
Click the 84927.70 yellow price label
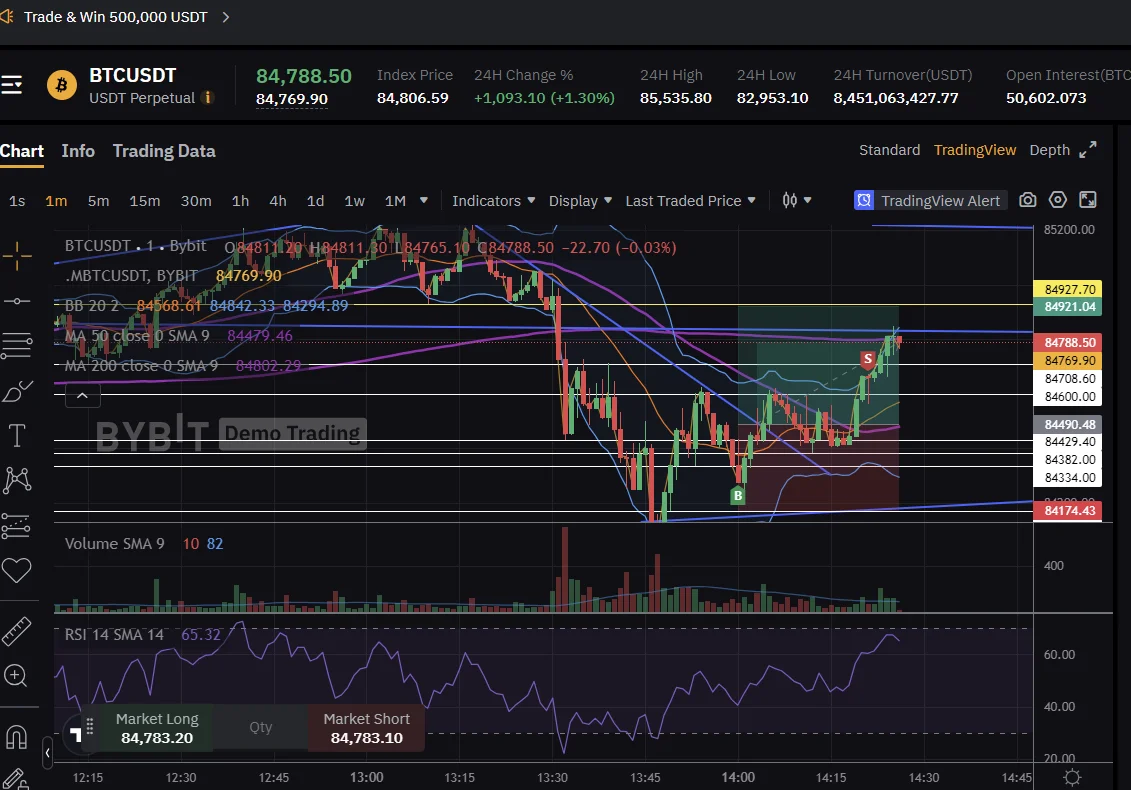coord(1068,289)
